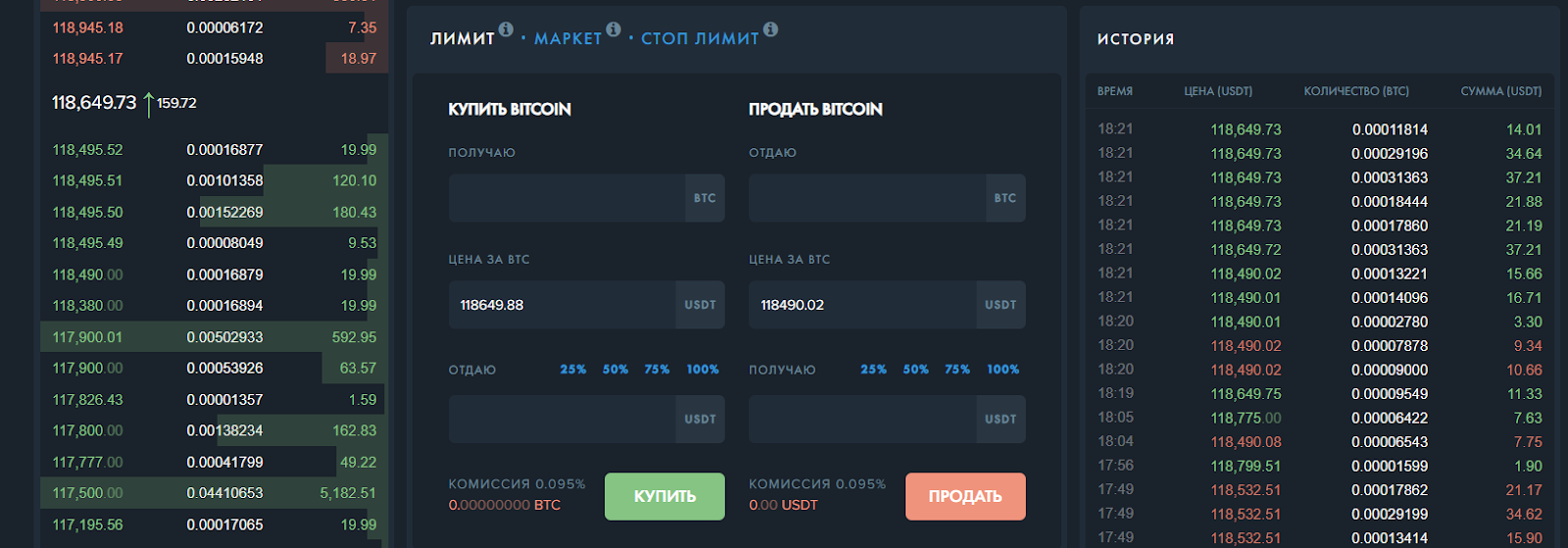This screenshot has height=548, width=1568.
Task: Click the buy price field showing 118649.88
Action: click(x=562, y=305)
